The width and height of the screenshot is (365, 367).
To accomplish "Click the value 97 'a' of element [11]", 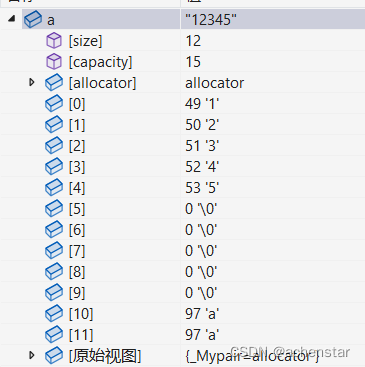I will pos(202,335).
